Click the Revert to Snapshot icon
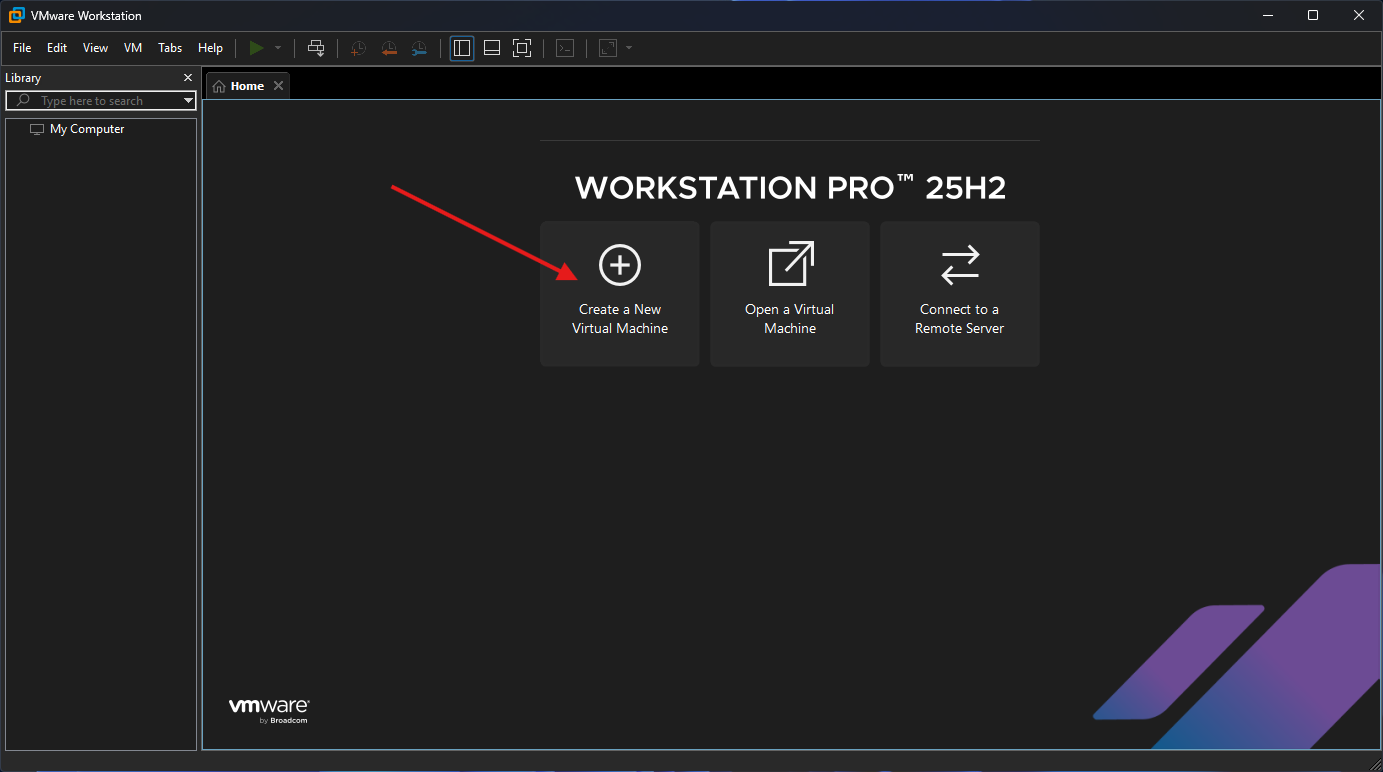This screenshot has height=772, width=1383. click(x=389, y=48)
